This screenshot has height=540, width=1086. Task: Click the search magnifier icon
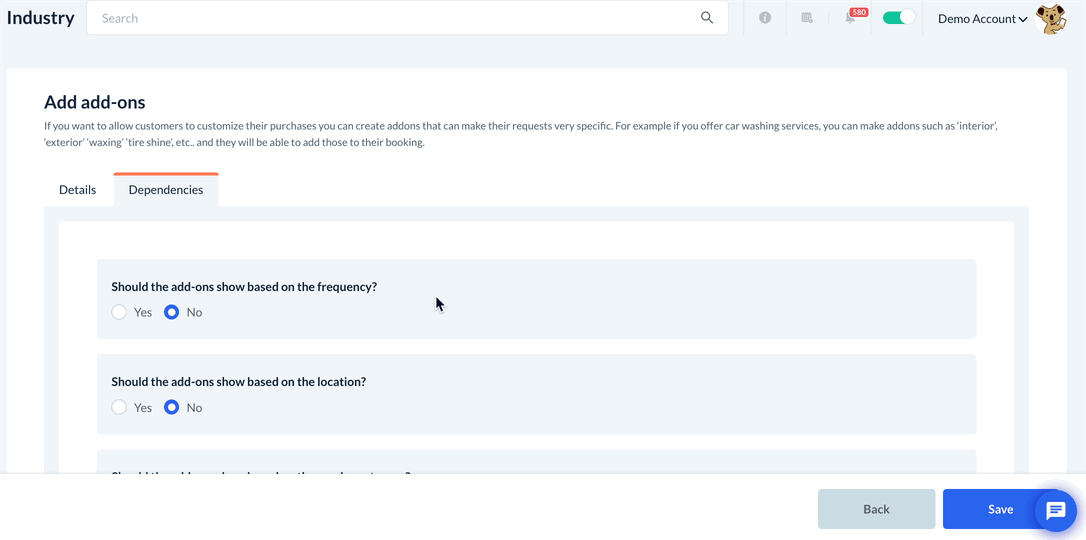tap(707, 18)
